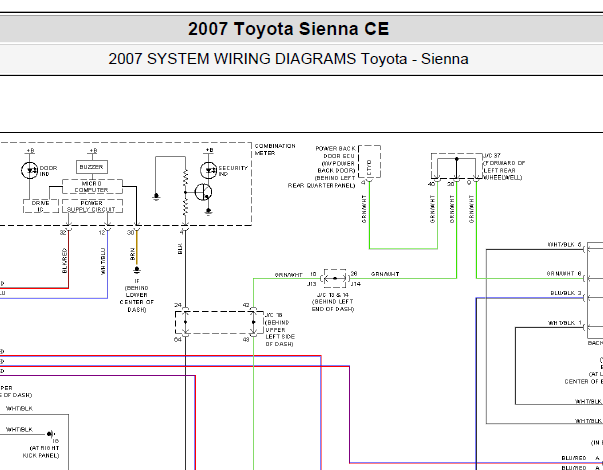Image resolution: width=603 pixels, height=470 pixels.
Task: Select the J/C 37 junction connector box
Action: [x=456, y=166]
